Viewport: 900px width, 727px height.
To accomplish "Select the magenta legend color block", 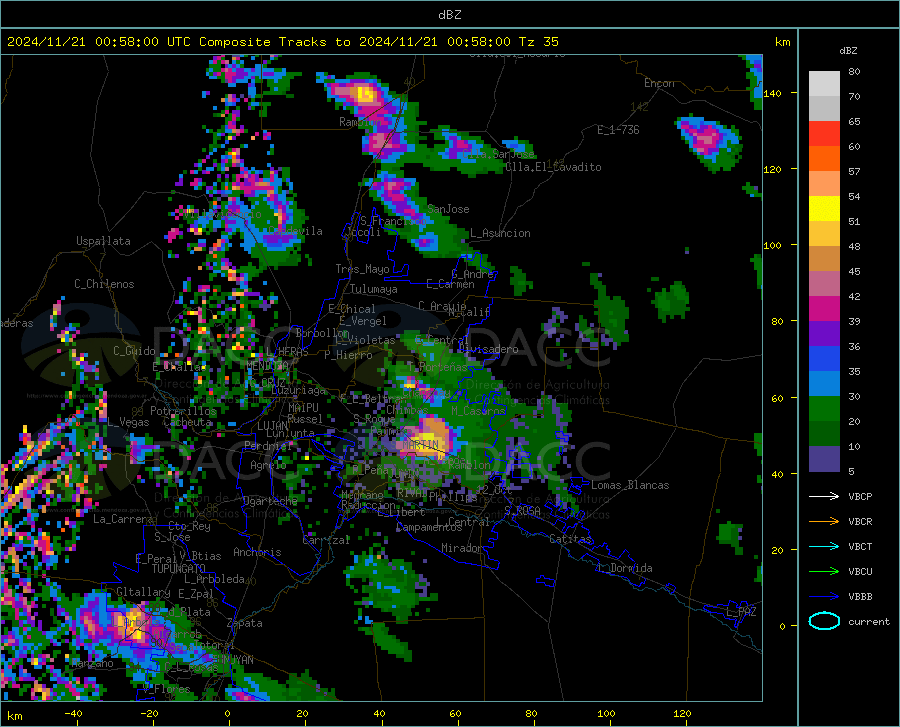I will 824,309.
